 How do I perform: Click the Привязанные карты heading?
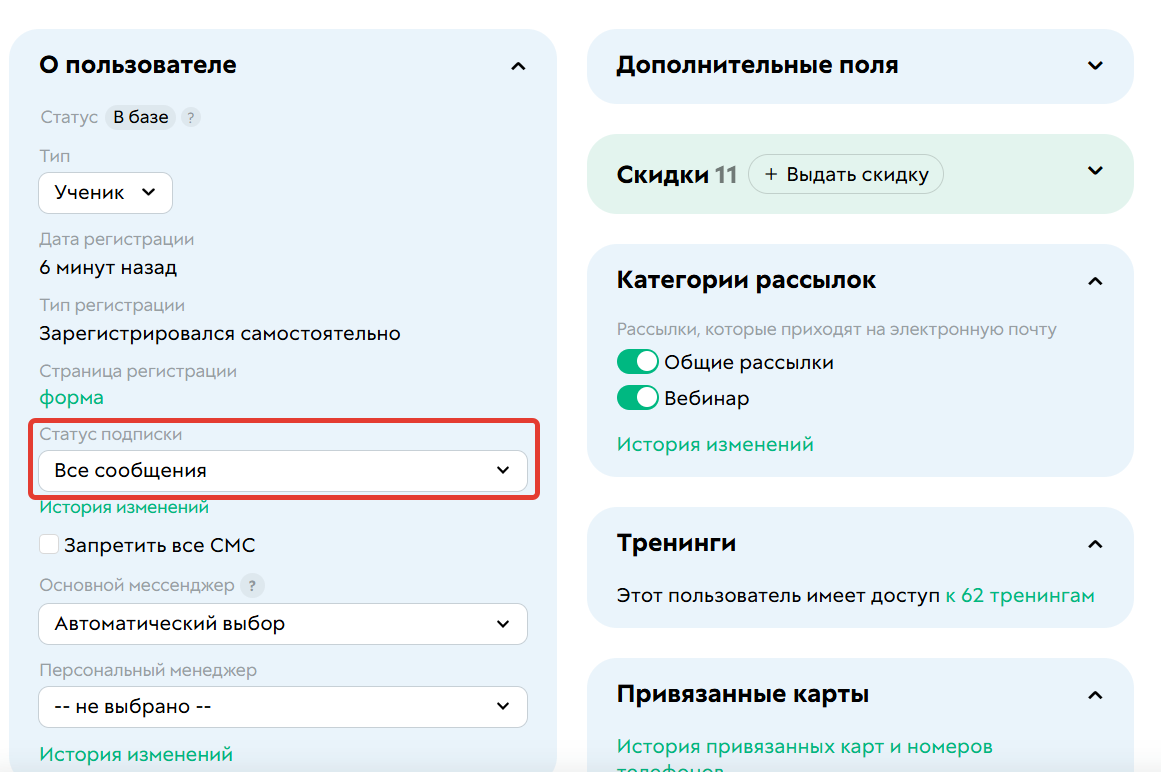(x=743, y=694)
